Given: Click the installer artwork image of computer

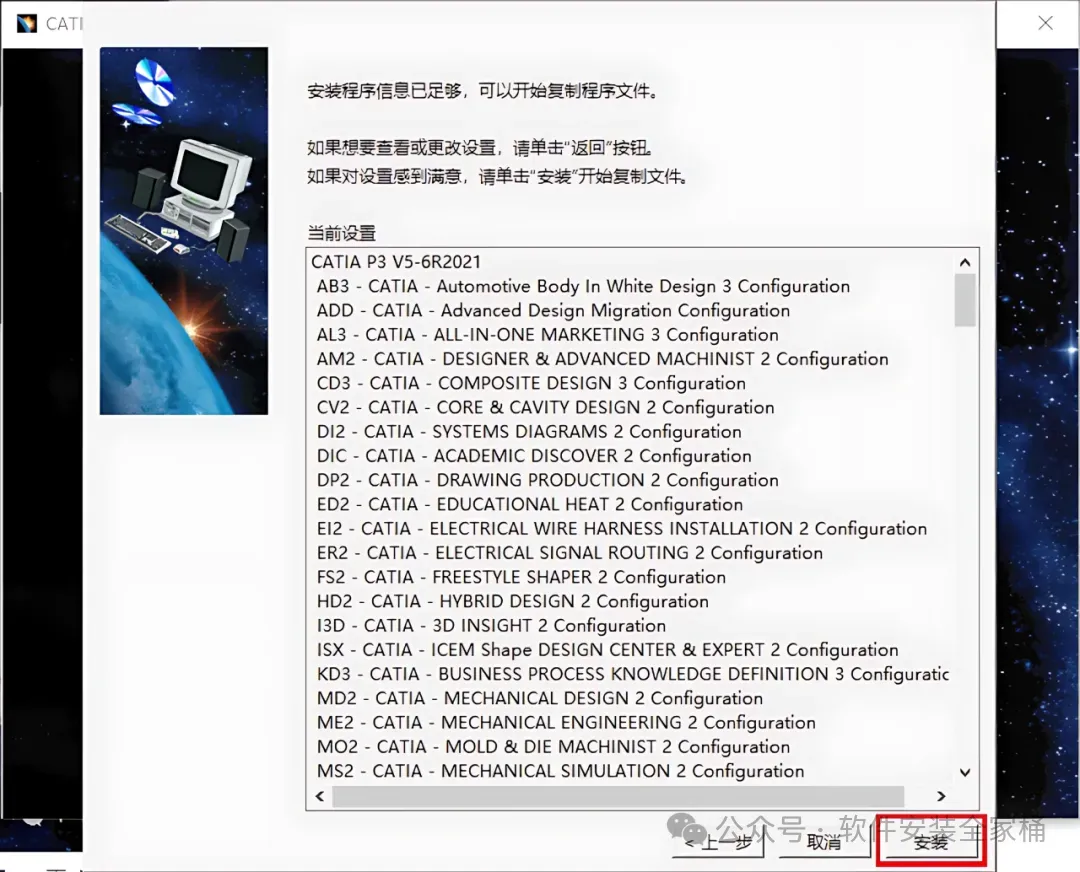Looking at the screenshot, I should [x=184, y=231].
